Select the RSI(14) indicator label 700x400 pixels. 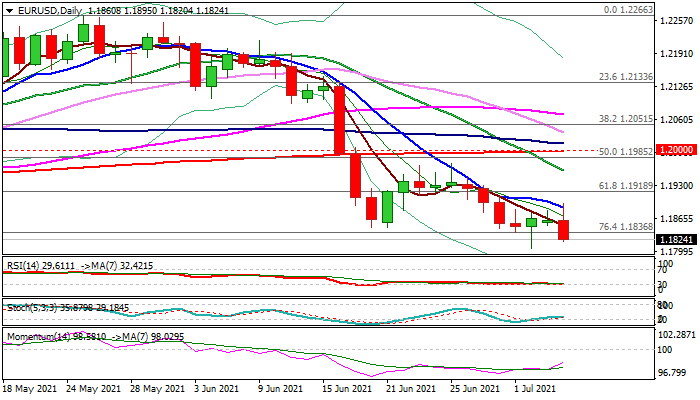click(30, 265)
